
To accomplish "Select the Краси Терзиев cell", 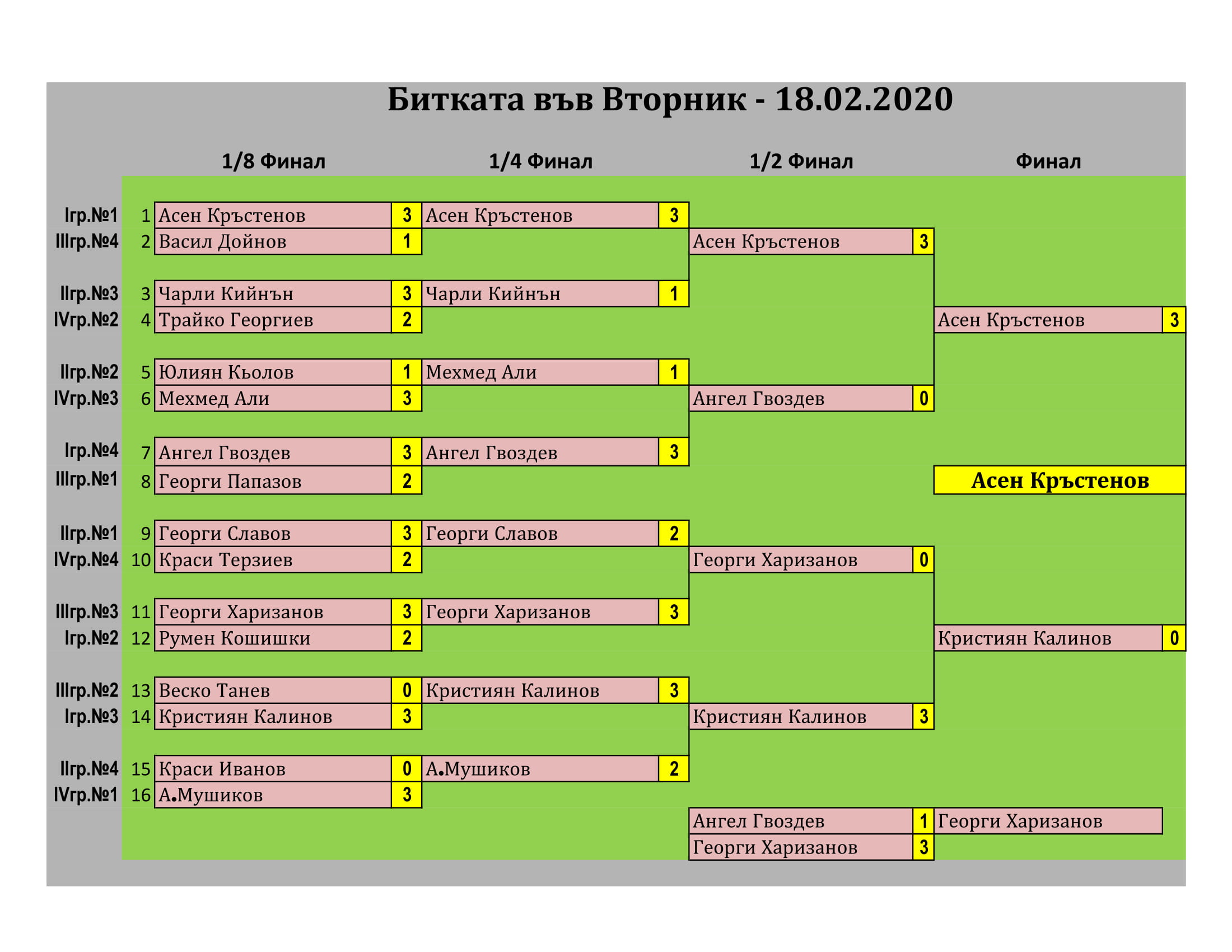I will pos(273,559).
